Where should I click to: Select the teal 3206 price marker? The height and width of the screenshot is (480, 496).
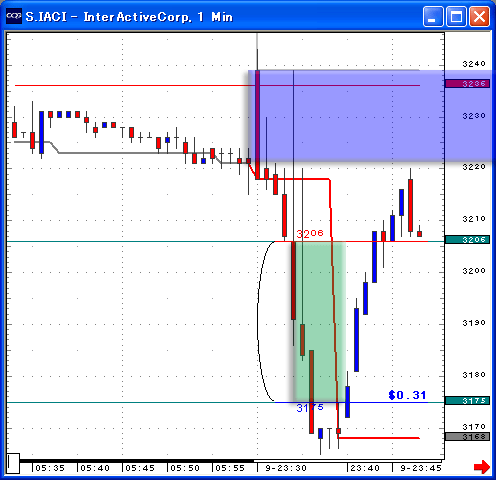(467, 239)
